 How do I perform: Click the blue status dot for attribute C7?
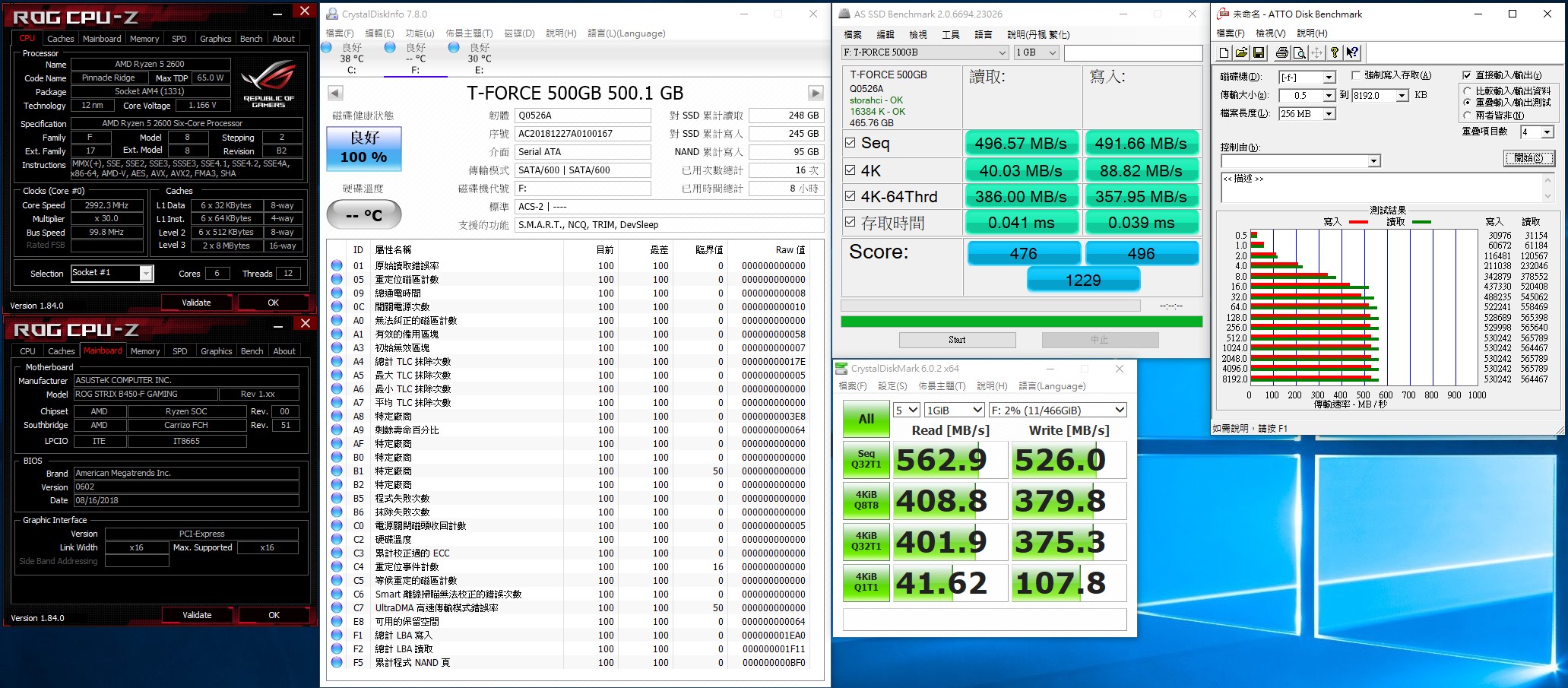point(337,607)
